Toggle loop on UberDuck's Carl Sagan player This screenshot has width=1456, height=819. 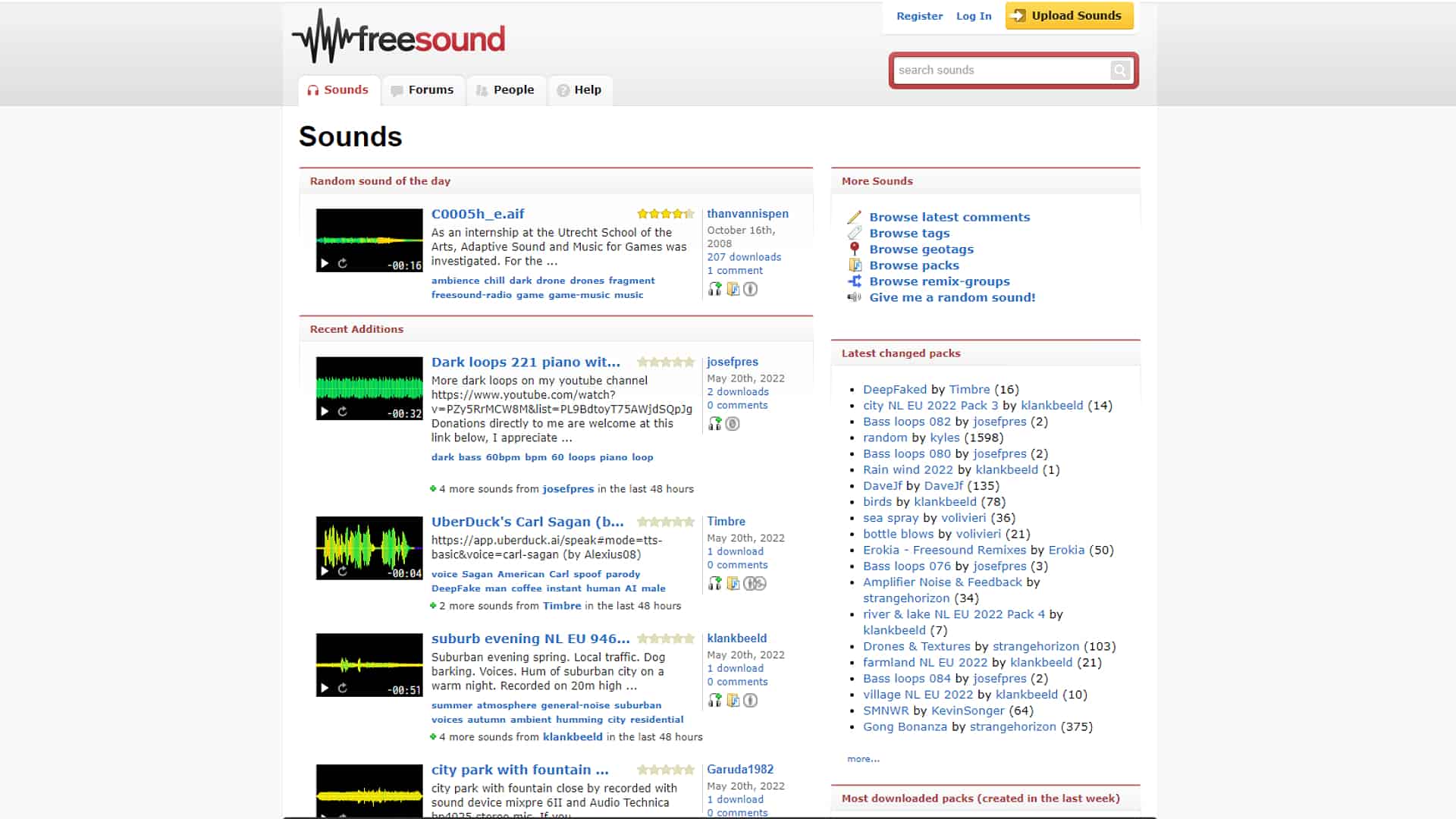pyautogui.click(x=343, y=571)
